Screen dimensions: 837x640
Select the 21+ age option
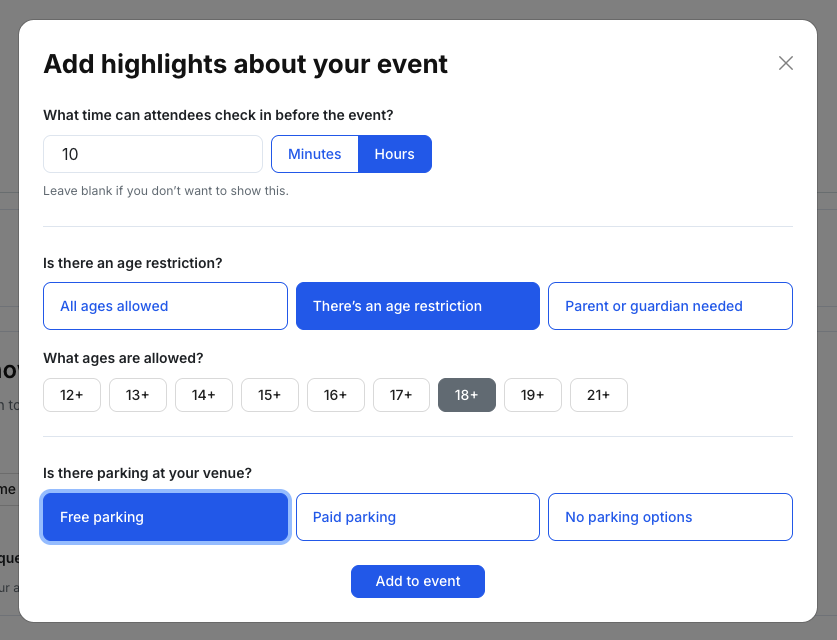tap(599, 395)
